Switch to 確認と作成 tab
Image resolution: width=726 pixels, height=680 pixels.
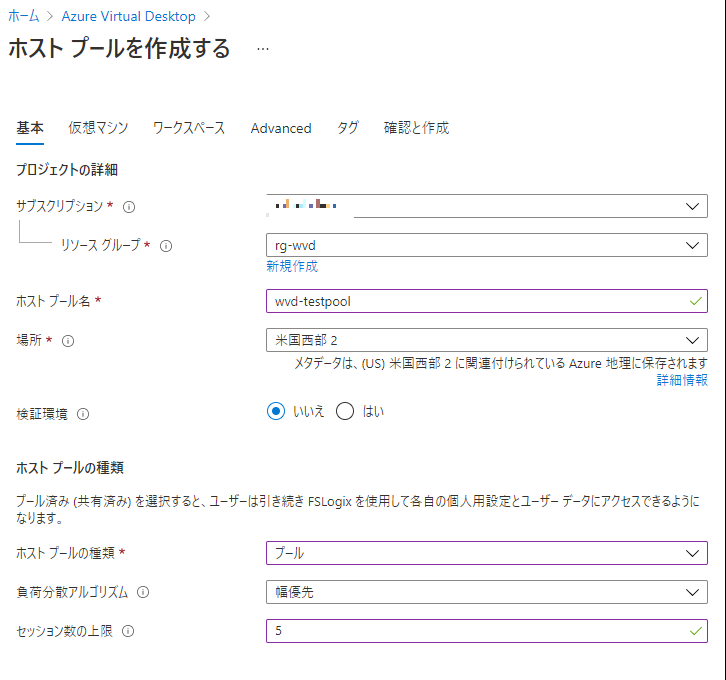click(x=416, y=128)
